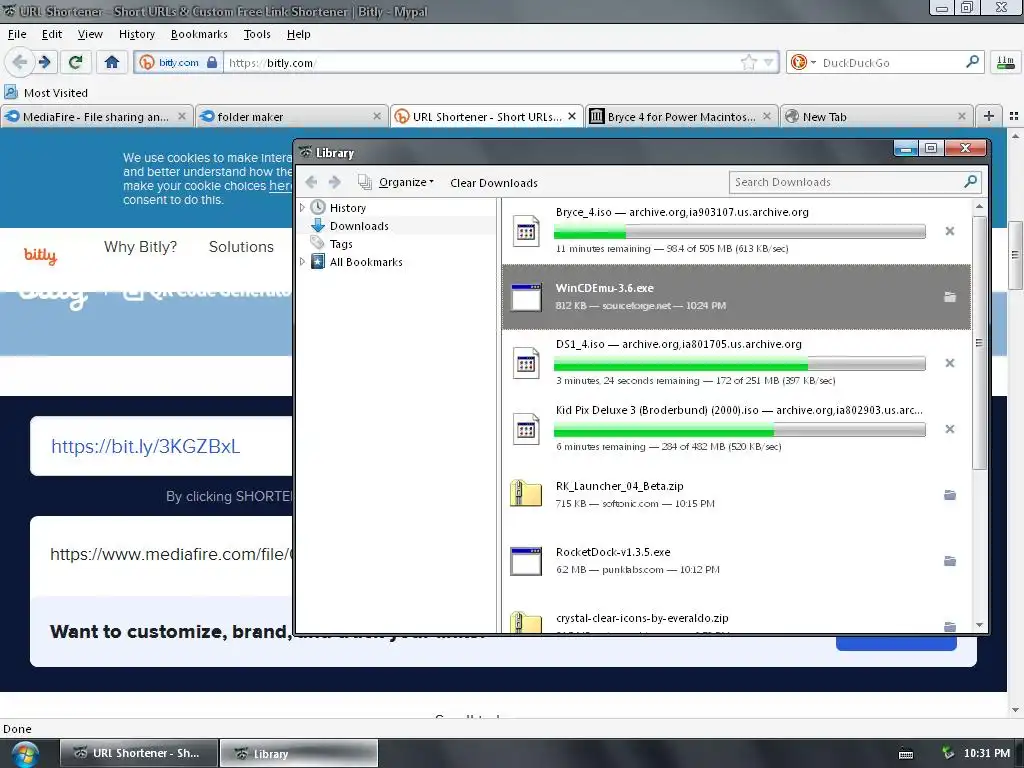
Task: Select the Bryce_4.iso file icon
Action: pyautogui.click(x=526, y=231)
